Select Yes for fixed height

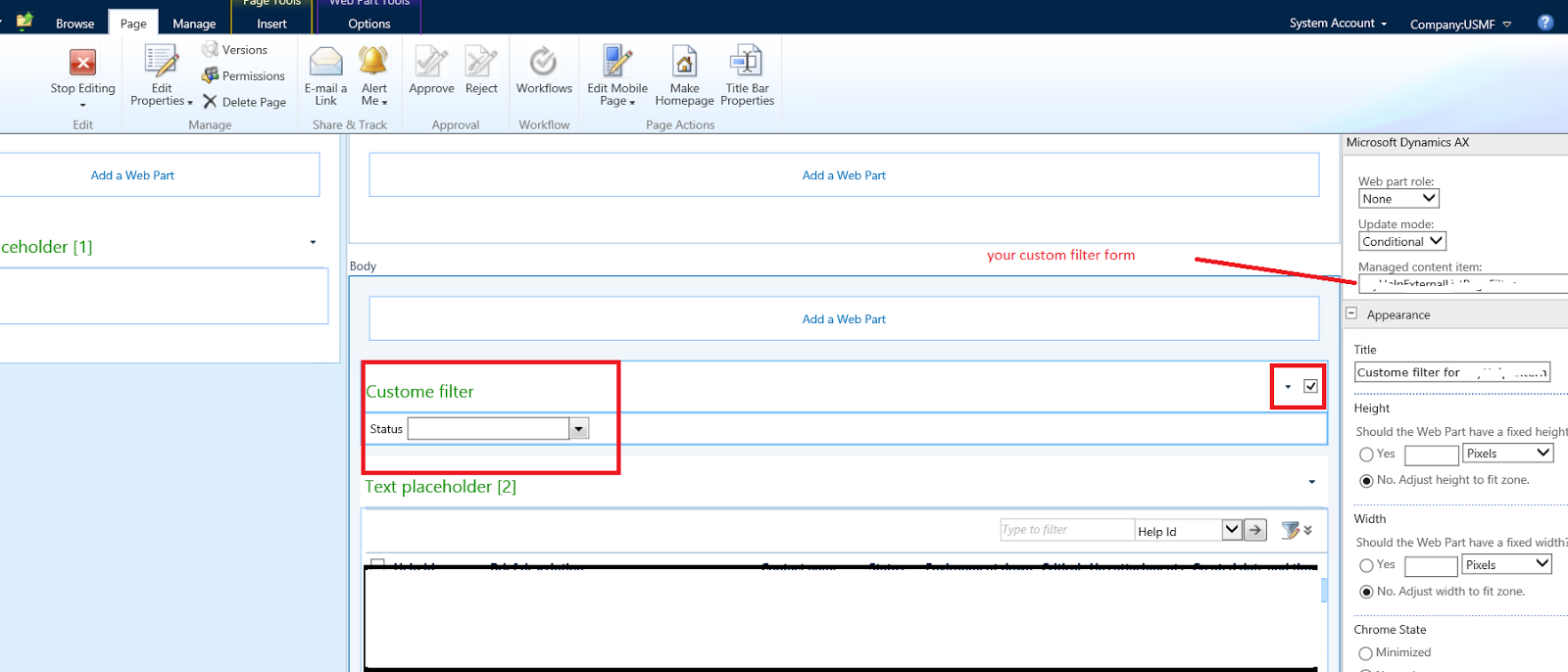pos(1366,455)
